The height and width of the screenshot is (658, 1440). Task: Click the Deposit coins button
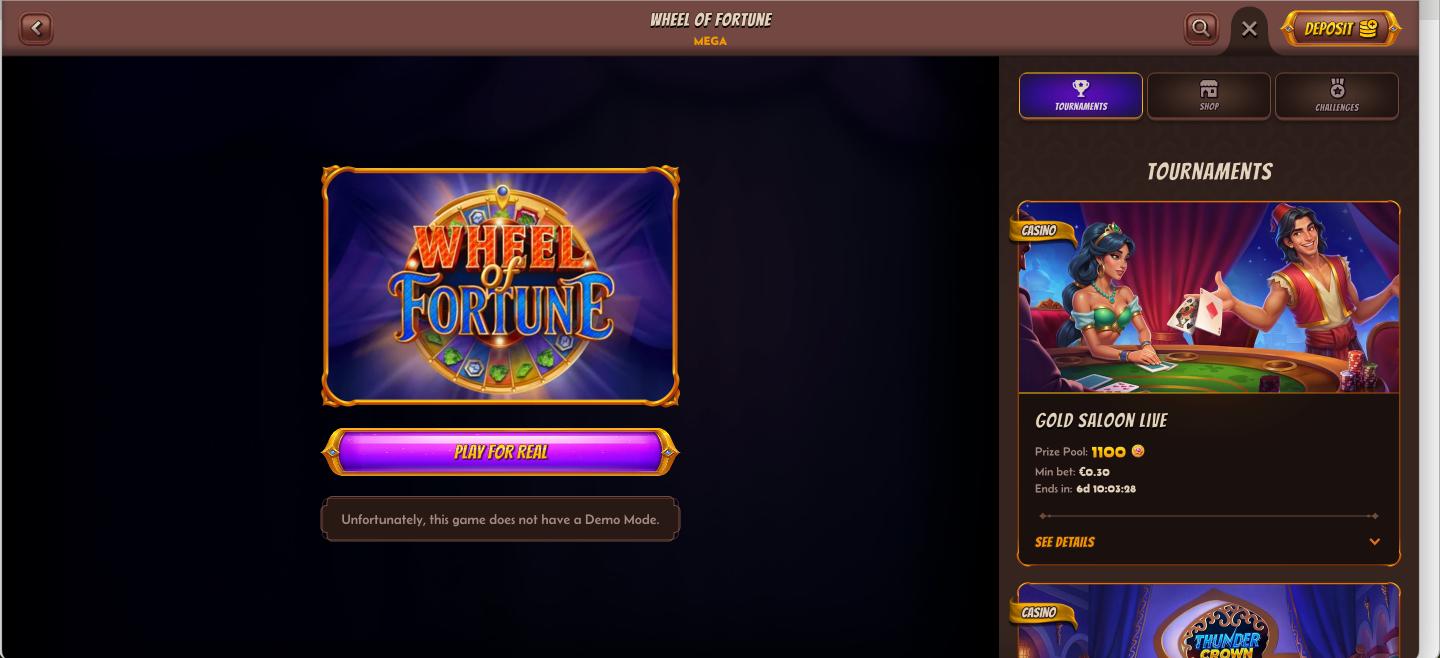pos(1341,29)
